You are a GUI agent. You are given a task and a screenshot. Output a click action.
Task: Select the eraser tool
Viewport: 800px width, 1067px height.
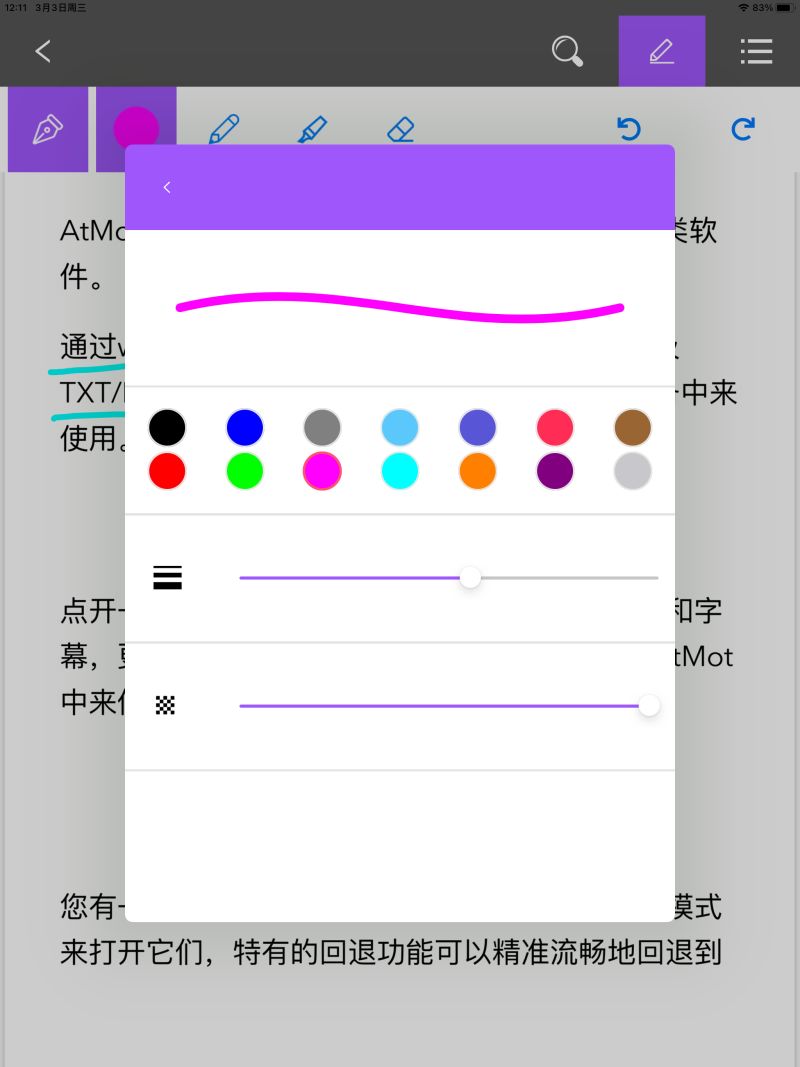tap(401, 129)
